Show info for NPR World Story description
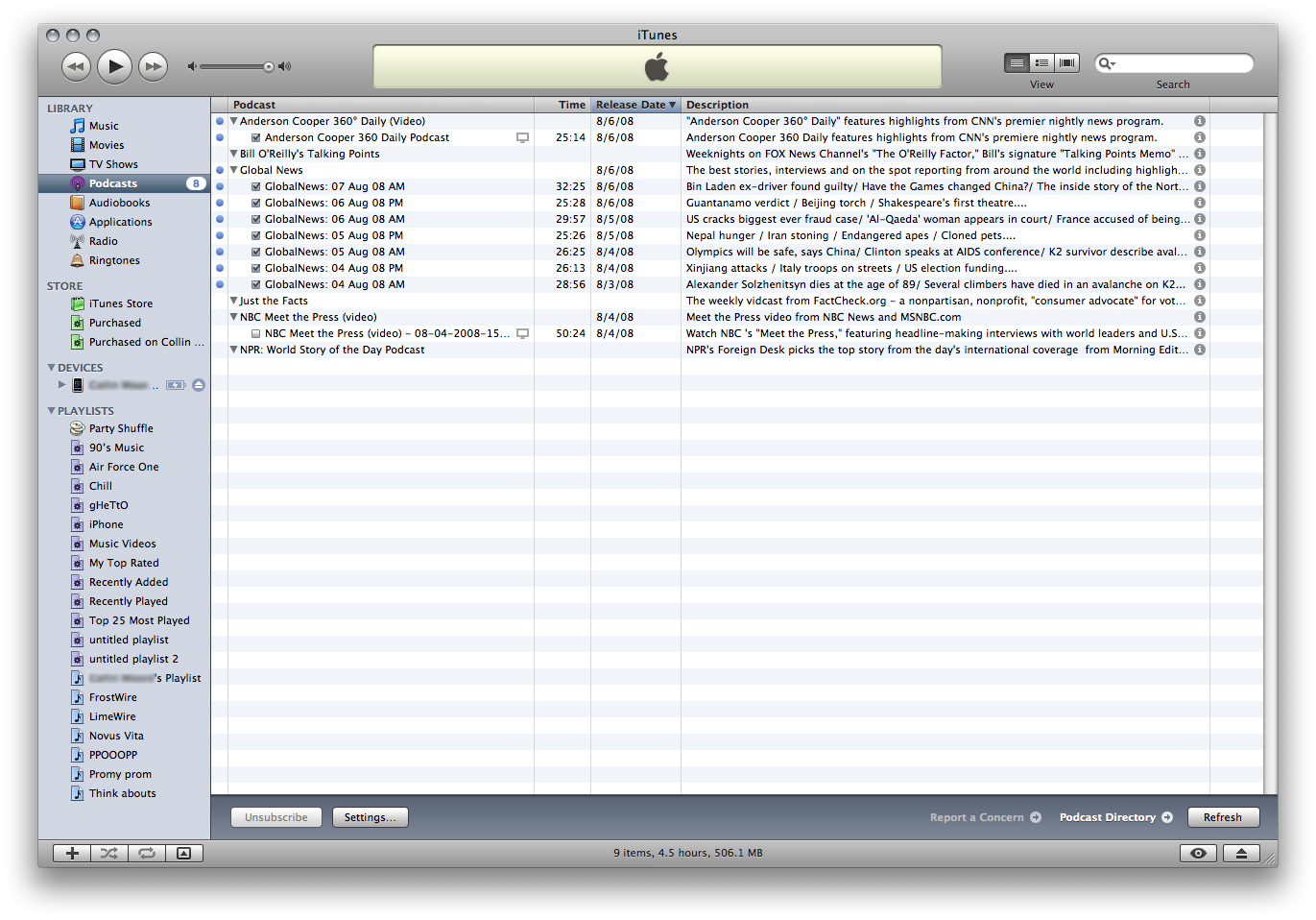 click(1200, 350)
